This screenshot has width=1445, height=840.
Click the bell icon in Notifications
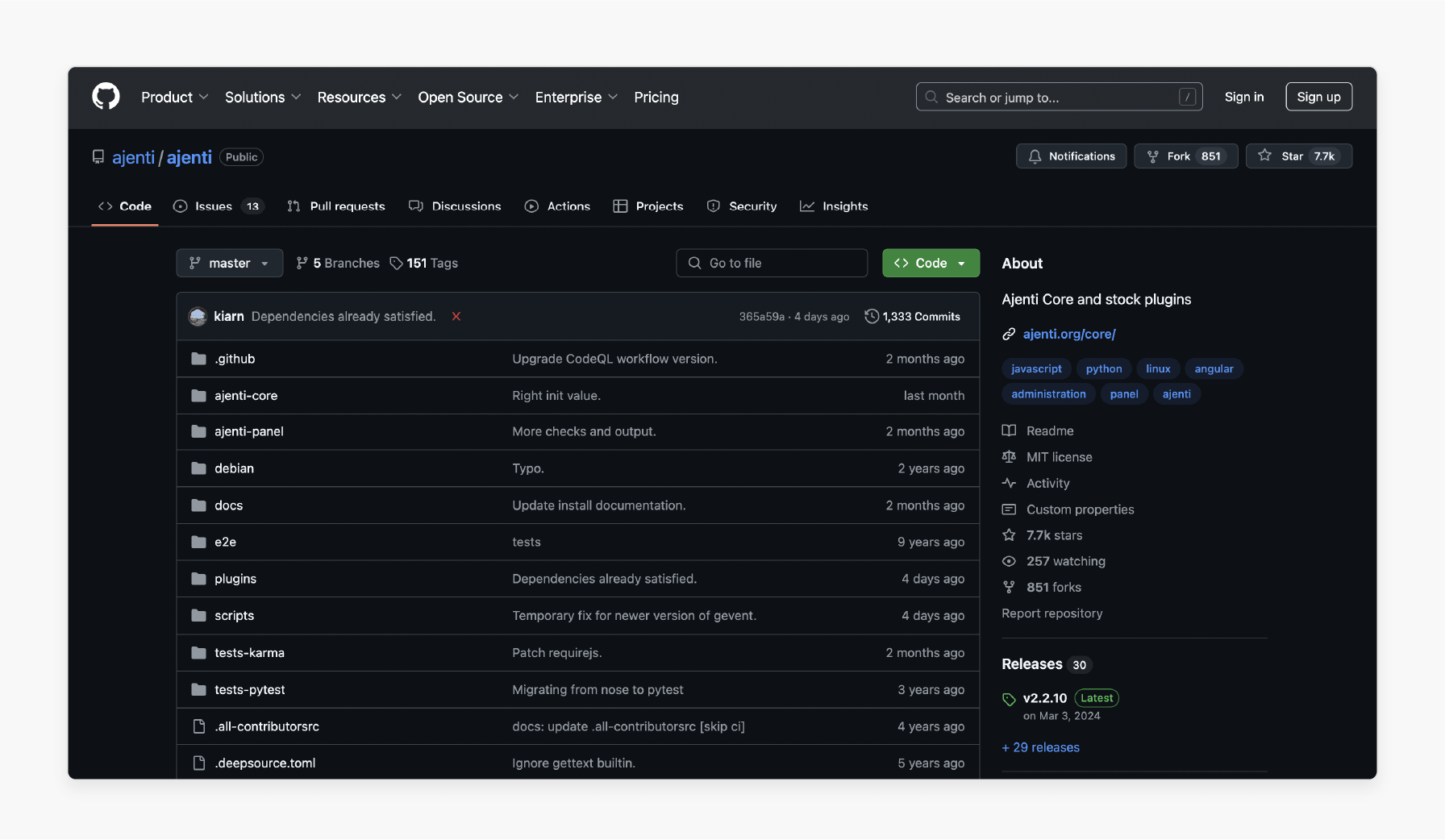coord(1035,156)
